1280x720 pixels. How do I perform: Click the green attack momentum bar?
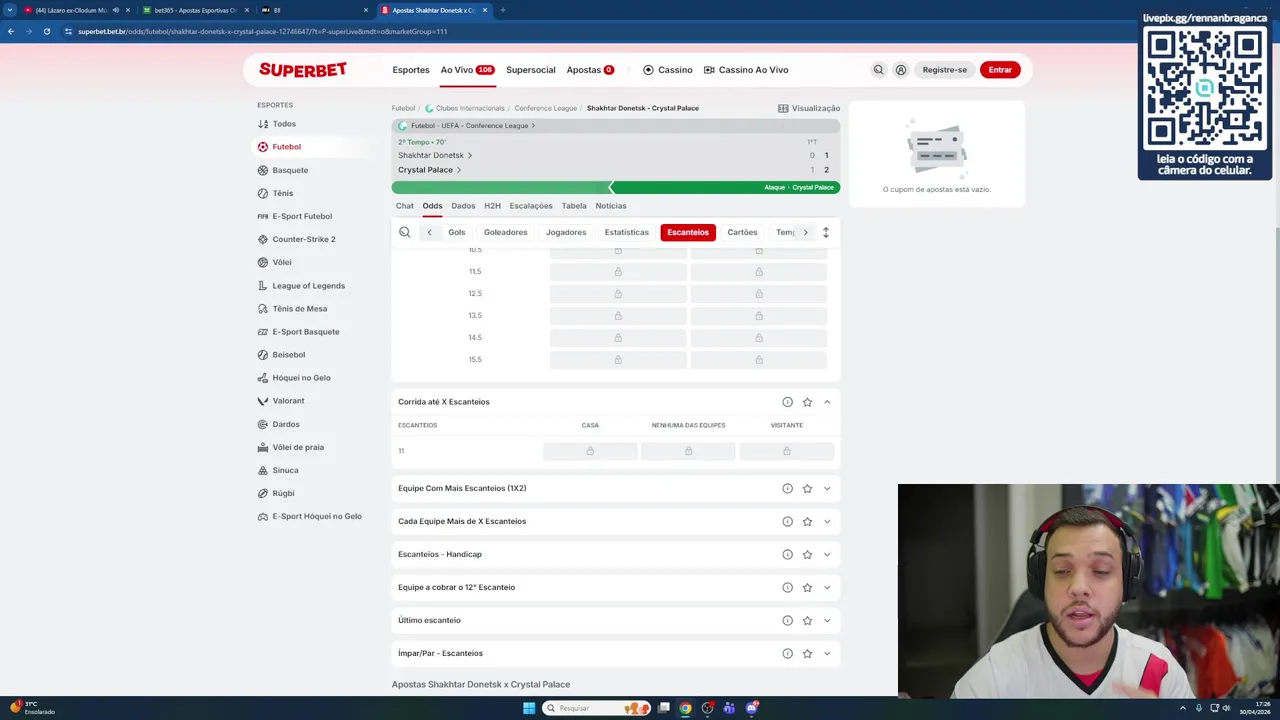[616, 188]
